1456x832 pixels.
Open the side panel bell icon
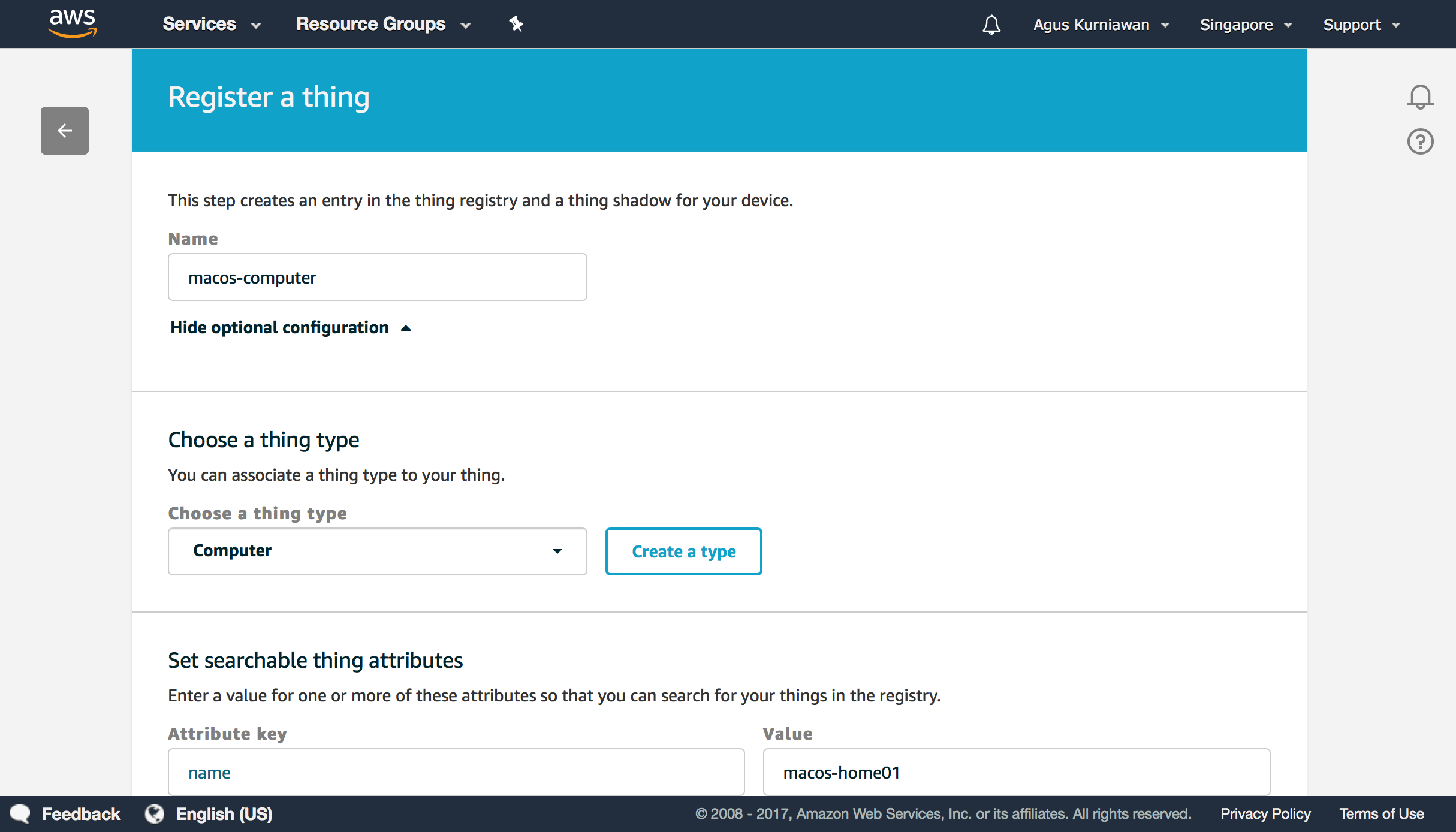[1420, 97]
